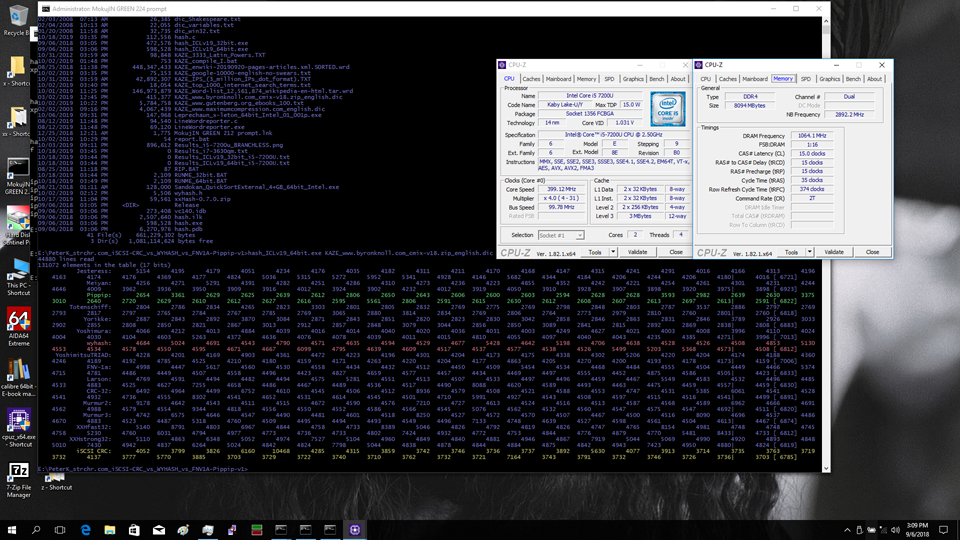The width and height of the screenshot is (960, 540).
Task: Click the Multiplier value x 4.0 (4 - 31)
Action: pos(561,198)
